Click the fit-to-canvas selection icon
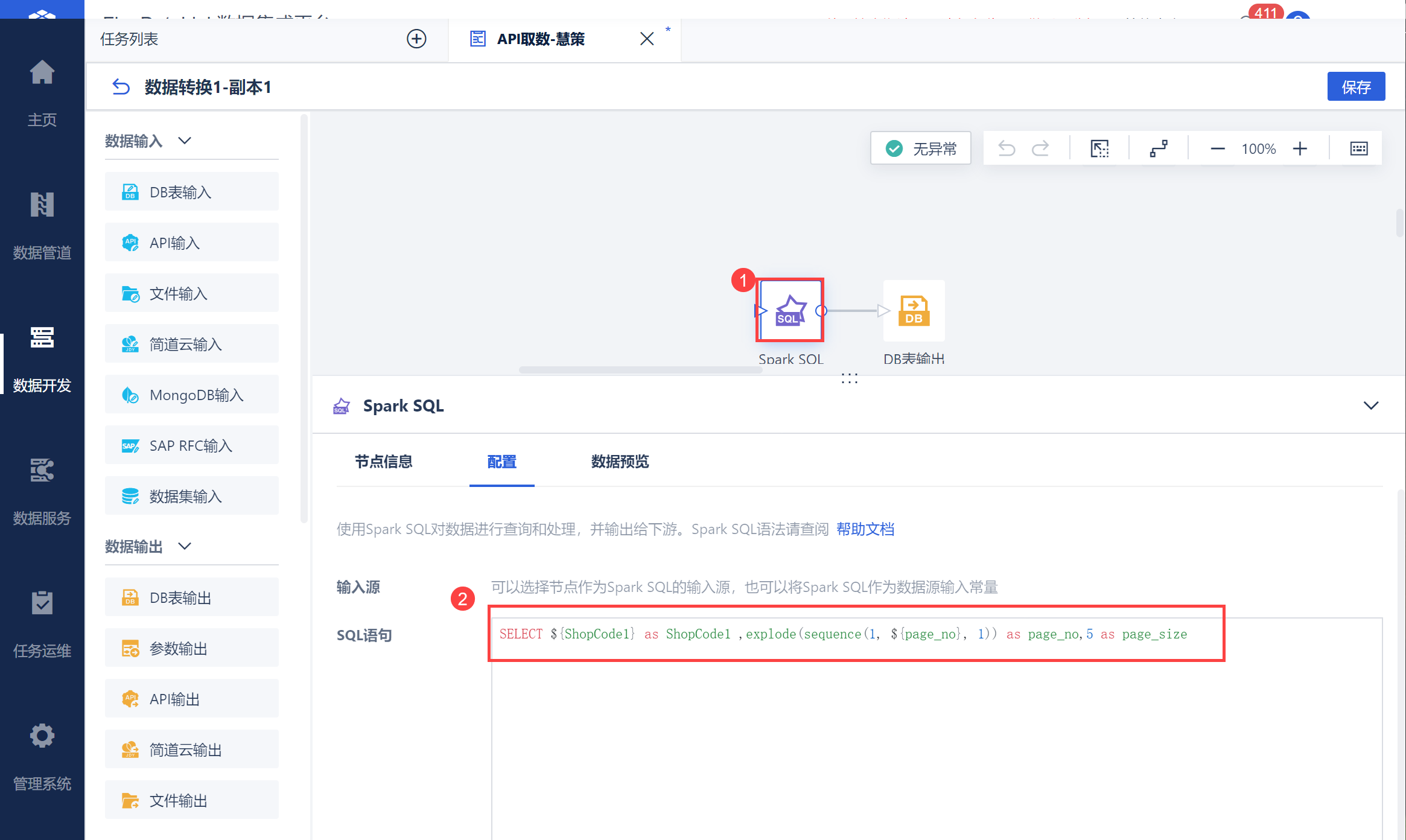Screen dimensions: 1406x840 pos(1099,148)
